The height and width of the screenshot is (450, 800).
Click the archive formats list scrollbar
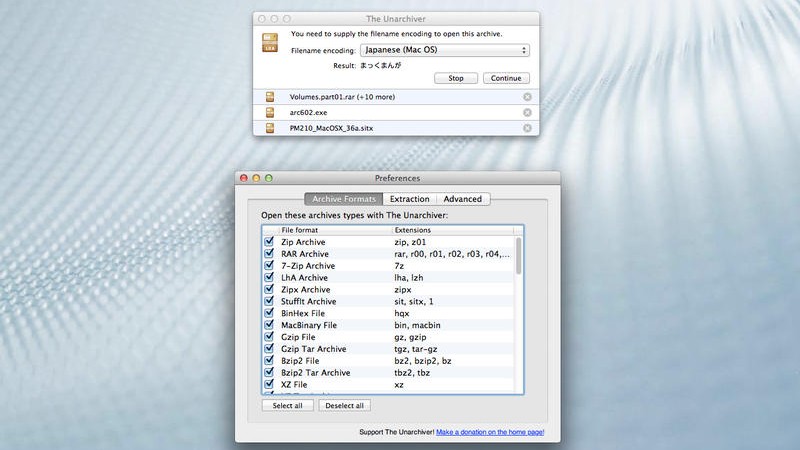click(x=518, y=255)
